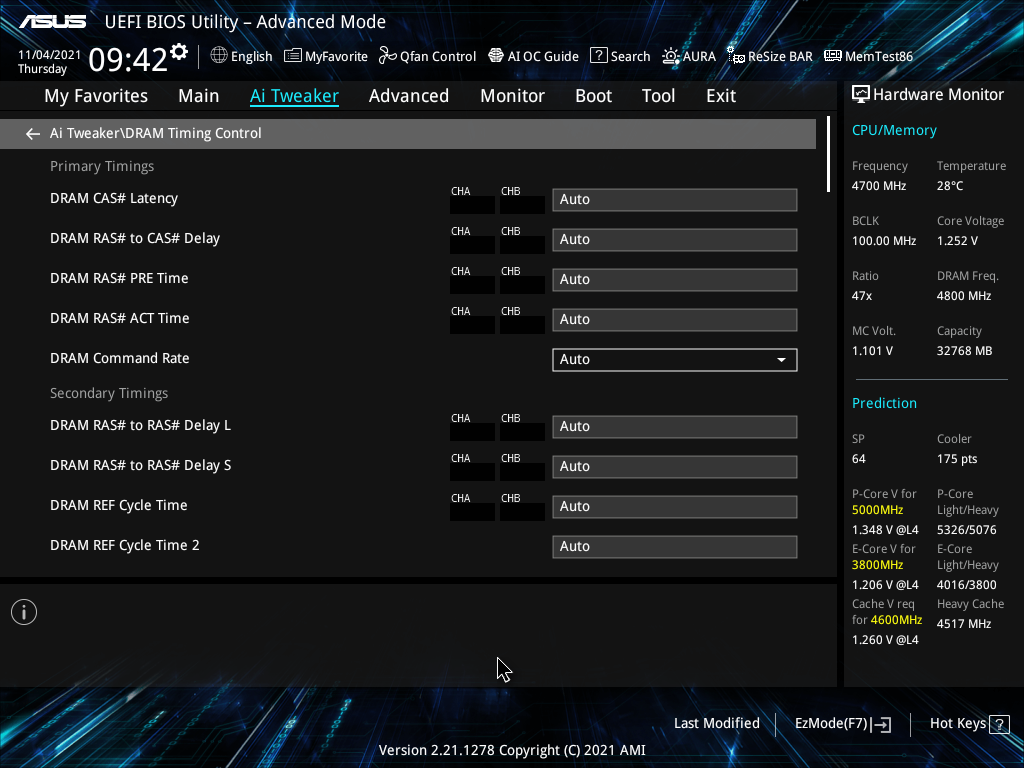
Task: Click Hot Keys text button
Action: point(958,724)
